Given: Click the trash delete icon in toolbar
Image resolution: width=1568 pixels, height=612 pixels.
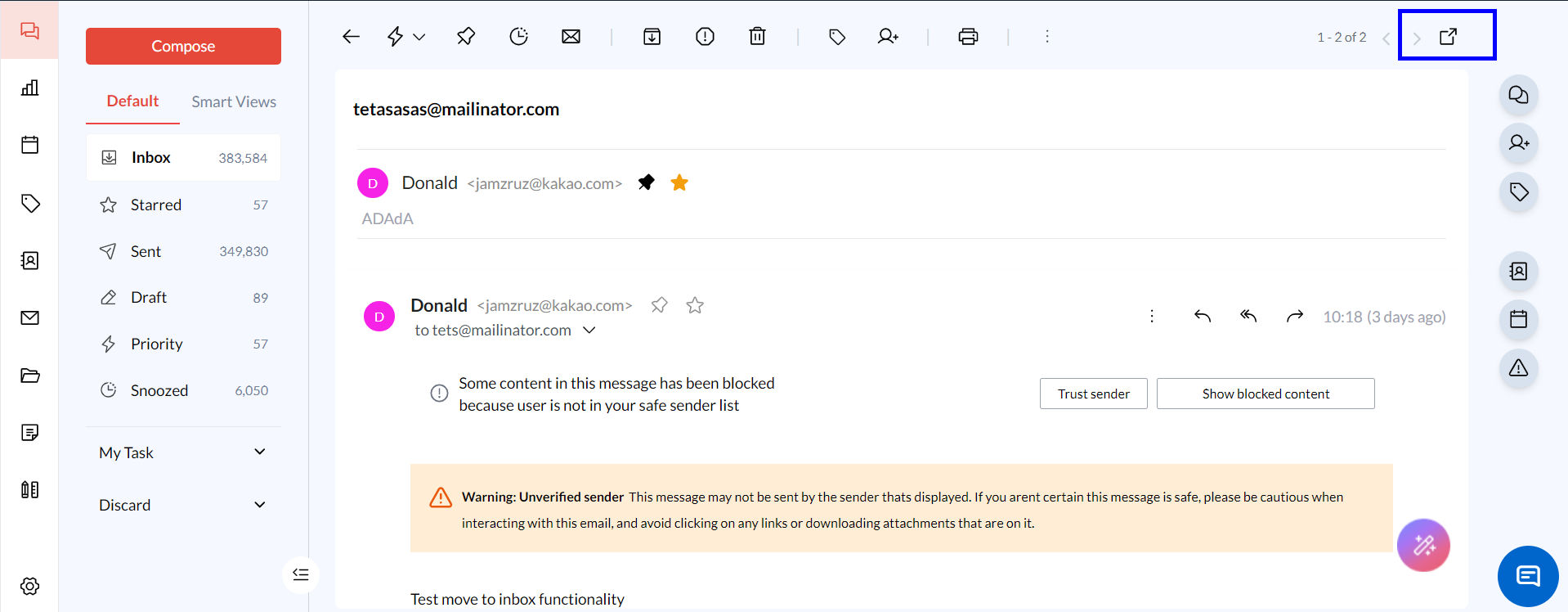Looking at the screenshot, I should click(757, 36).
